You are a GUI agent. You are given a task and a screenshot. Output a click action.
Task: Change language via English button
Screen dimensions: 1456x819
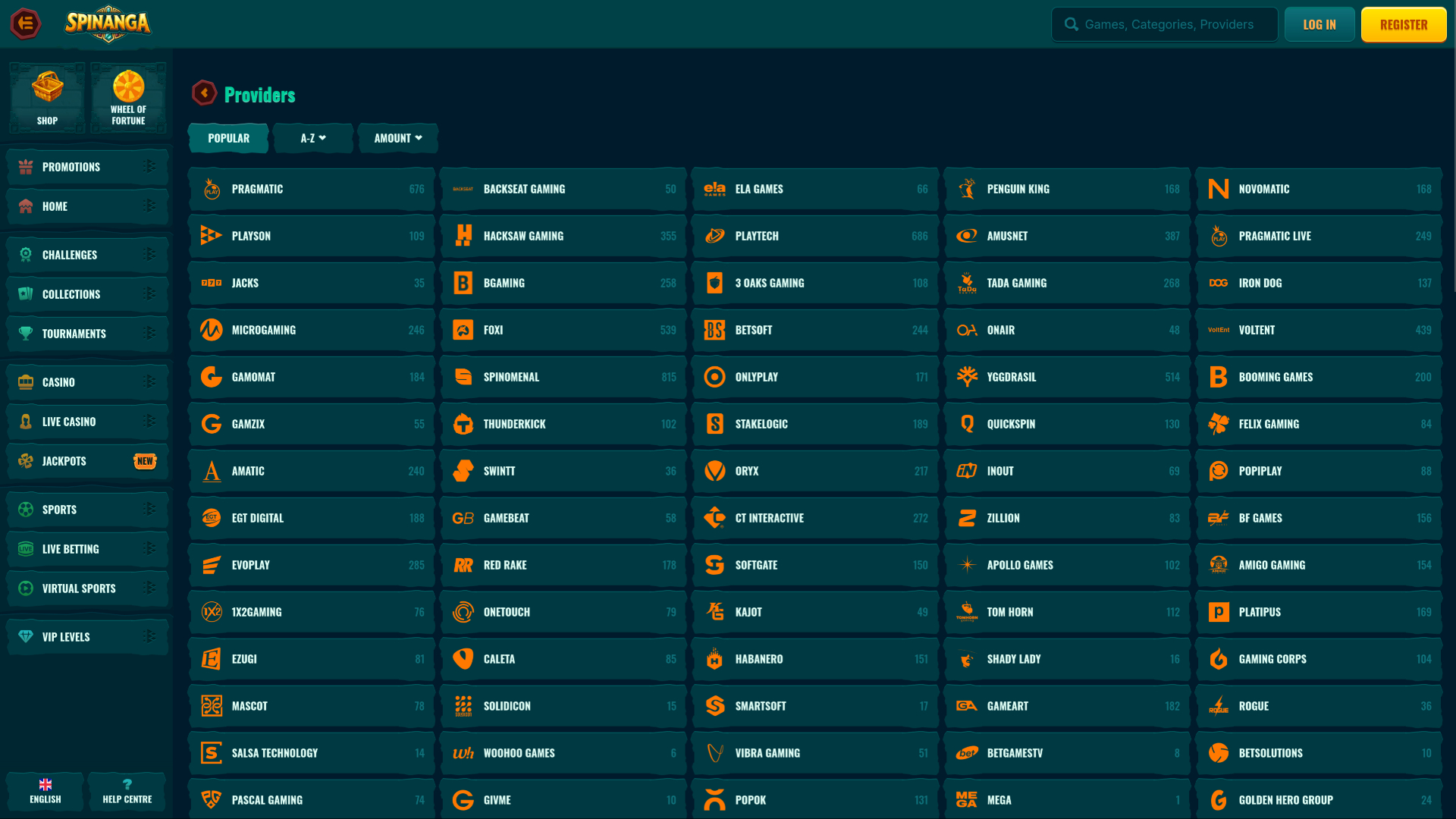(x=45, y=792)
